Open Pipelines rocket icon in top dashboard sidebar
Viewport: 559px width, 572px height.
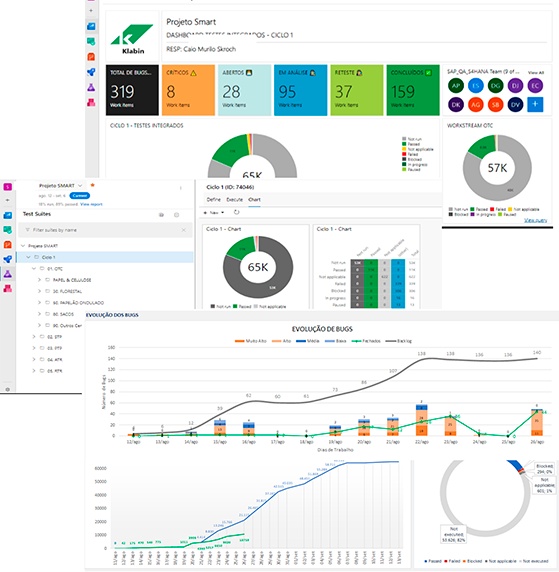(91, 72)
